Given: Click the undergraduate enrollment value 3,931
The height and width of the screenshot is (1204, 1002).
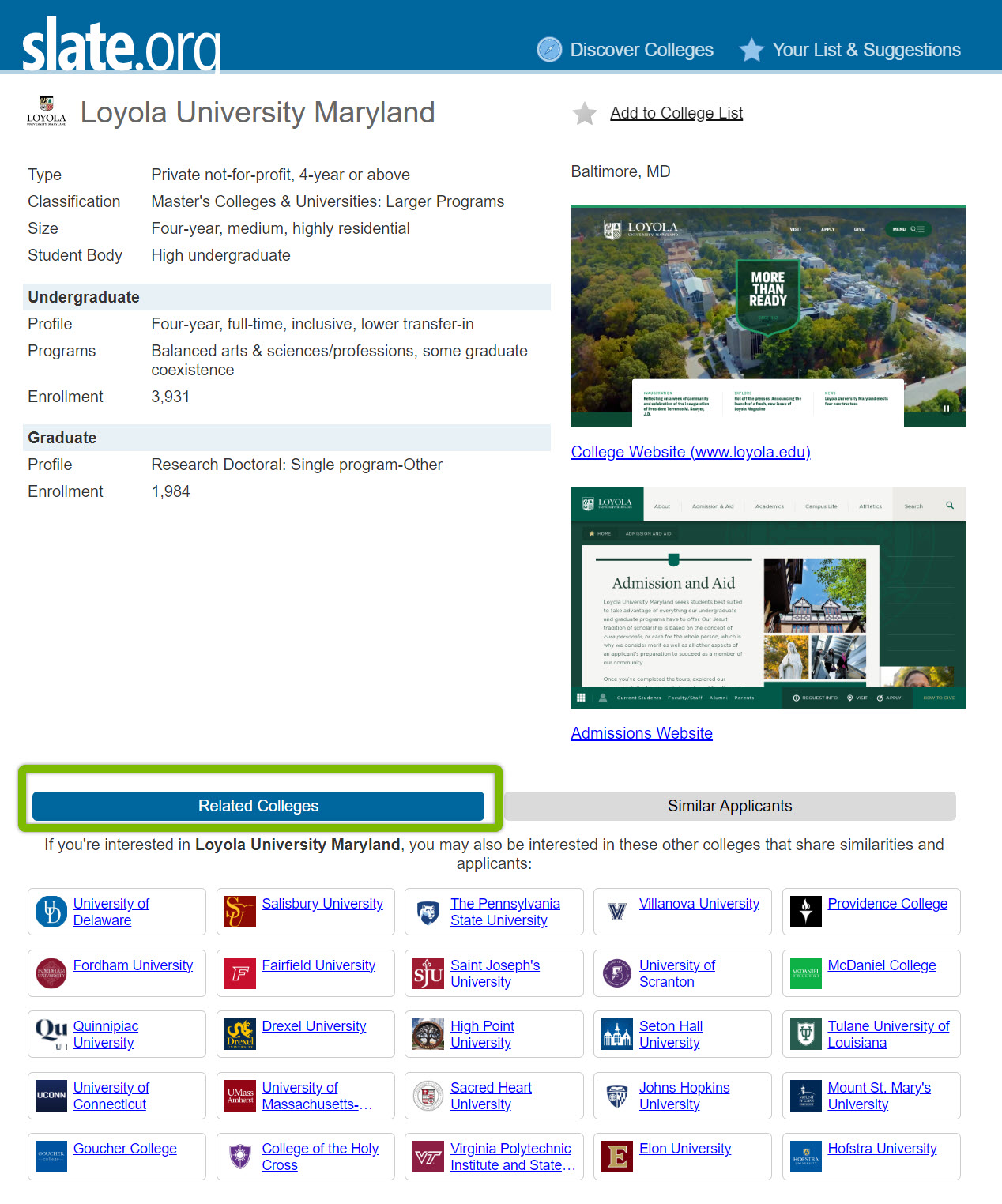Looking at the screenshot, I should click(x=171, y=397).
